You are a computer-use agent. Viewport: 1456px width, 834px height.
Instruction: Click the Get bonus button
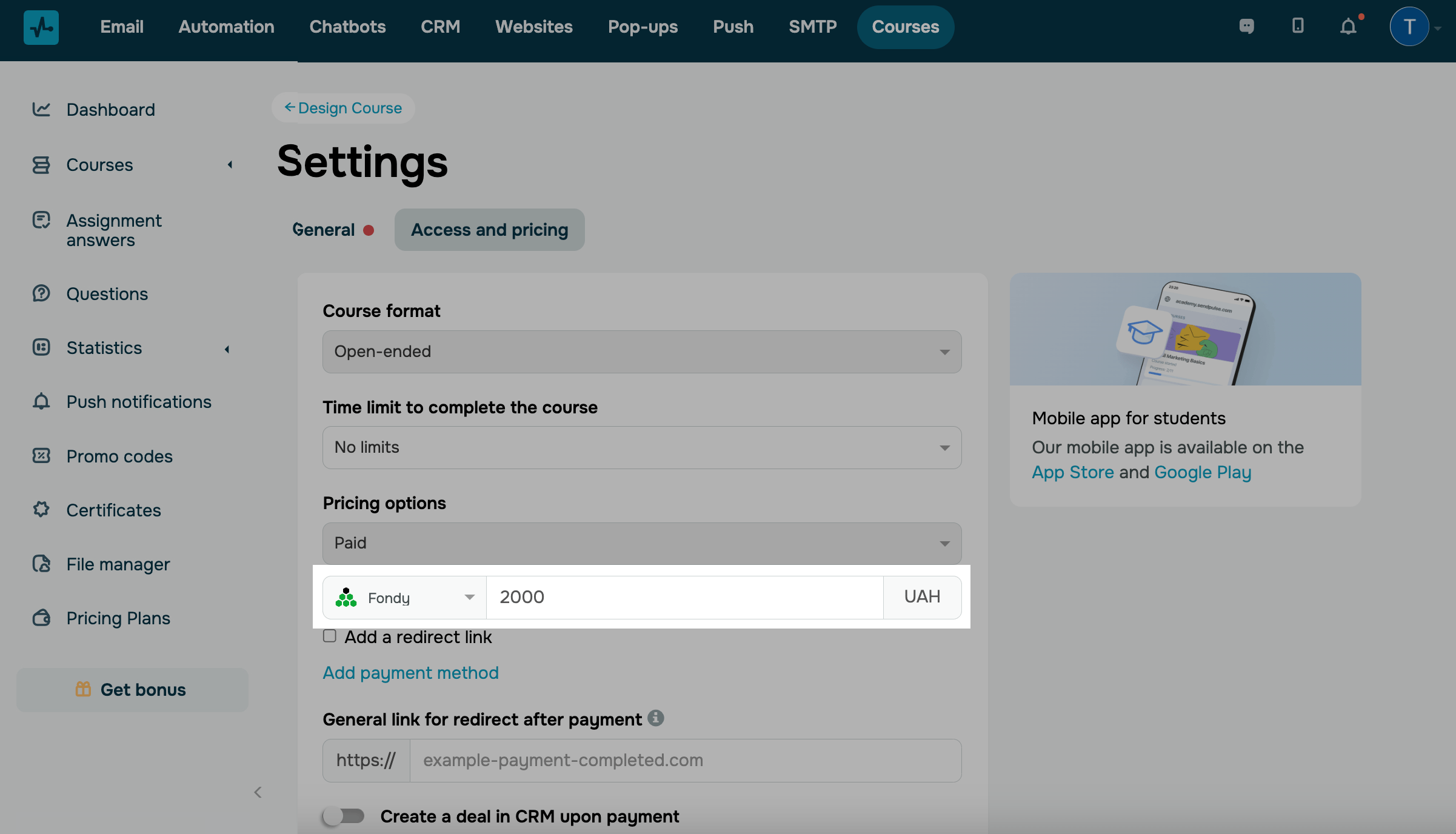tap(132, 690)
